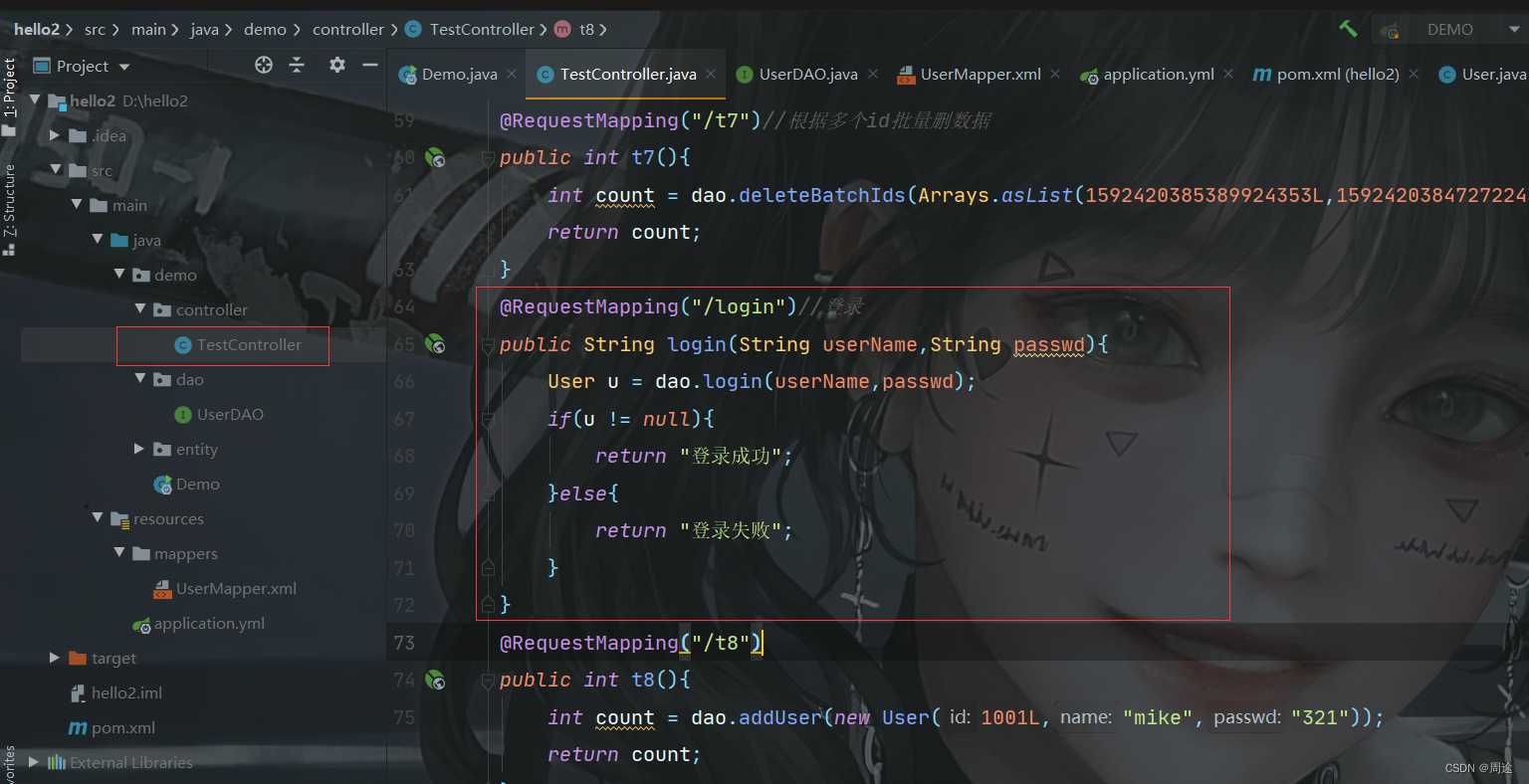Expand the entity package
Screen dimensions: 1529x784
[139, 449]
